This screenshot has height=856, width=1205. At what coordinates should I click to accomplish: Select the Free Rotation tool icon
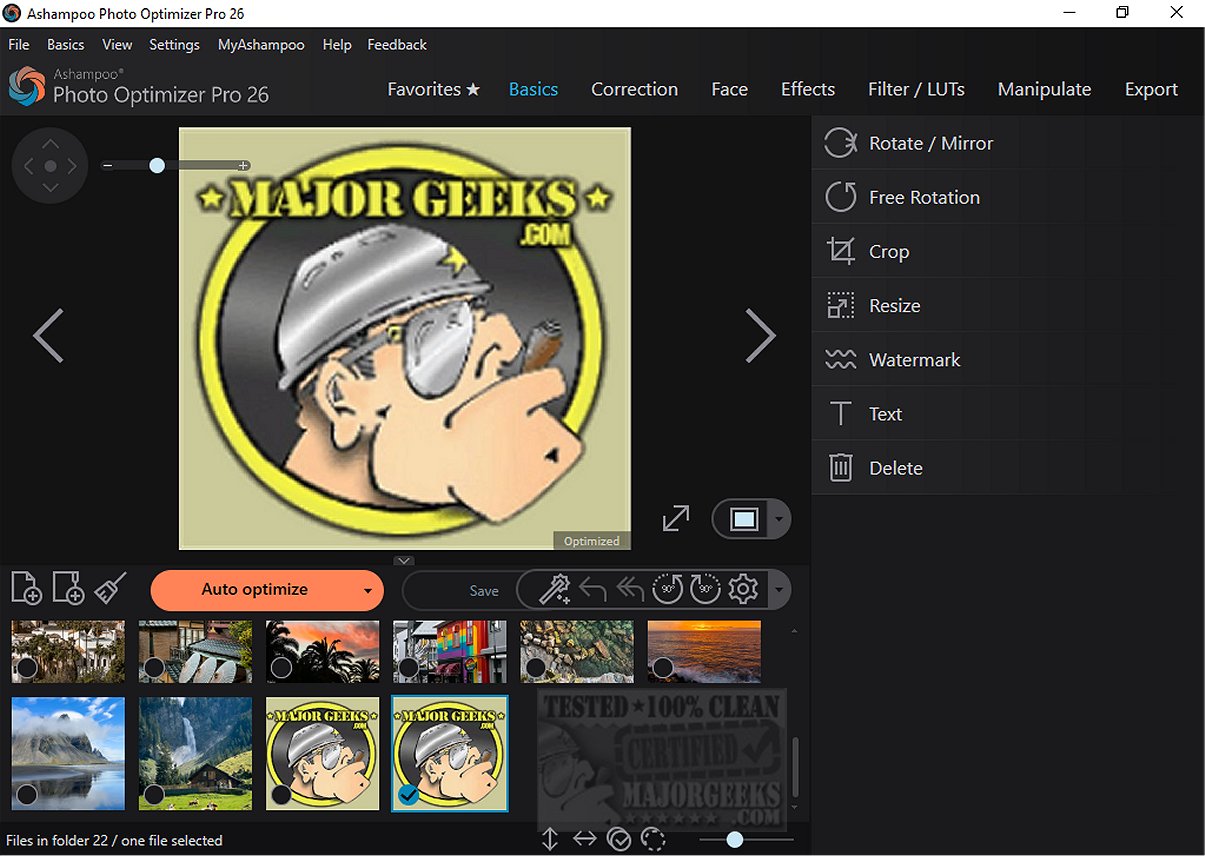(840, 198)
